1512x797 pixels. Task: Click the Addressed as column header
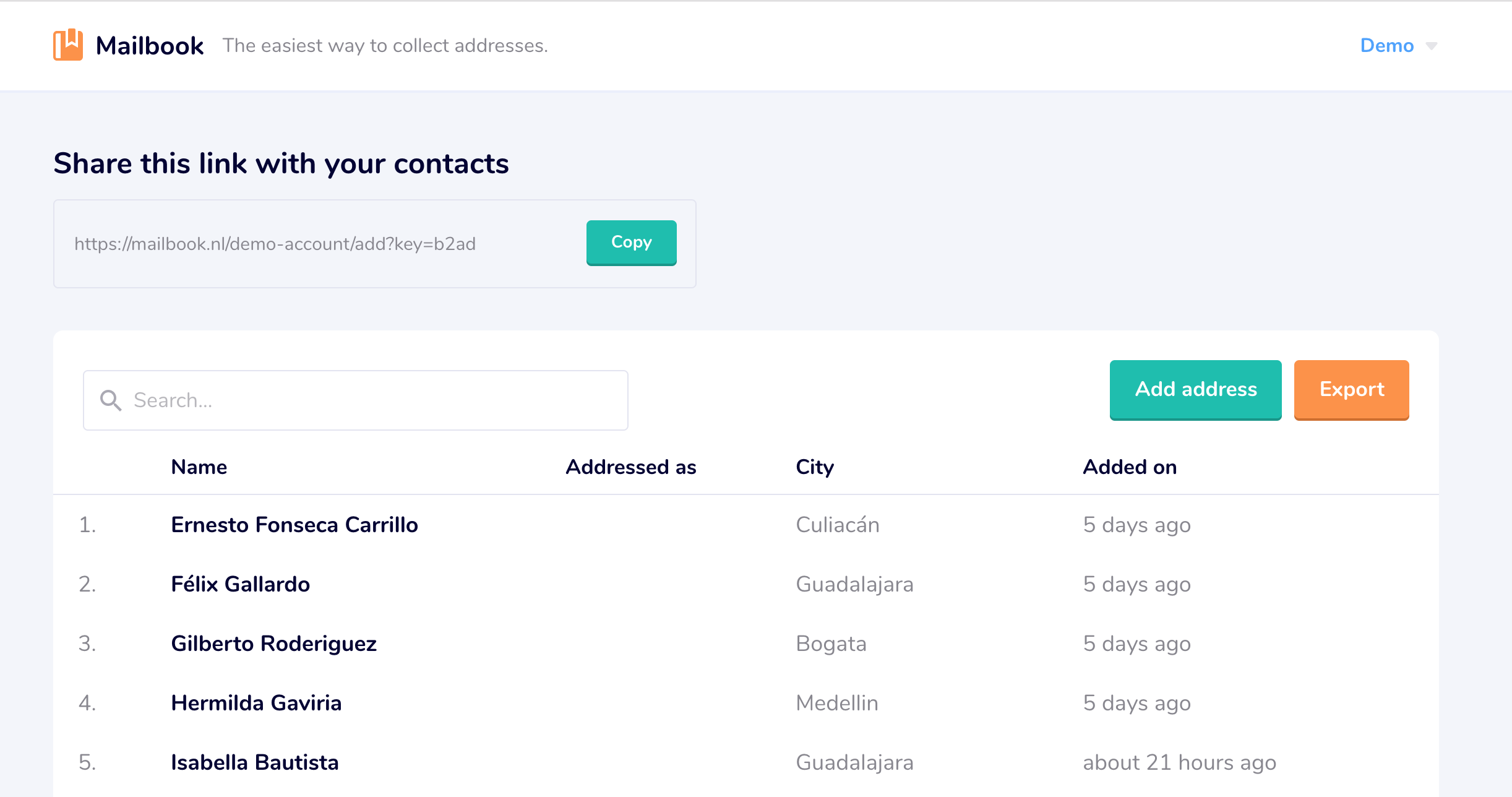pyautogui.click(x=631, y=467)
